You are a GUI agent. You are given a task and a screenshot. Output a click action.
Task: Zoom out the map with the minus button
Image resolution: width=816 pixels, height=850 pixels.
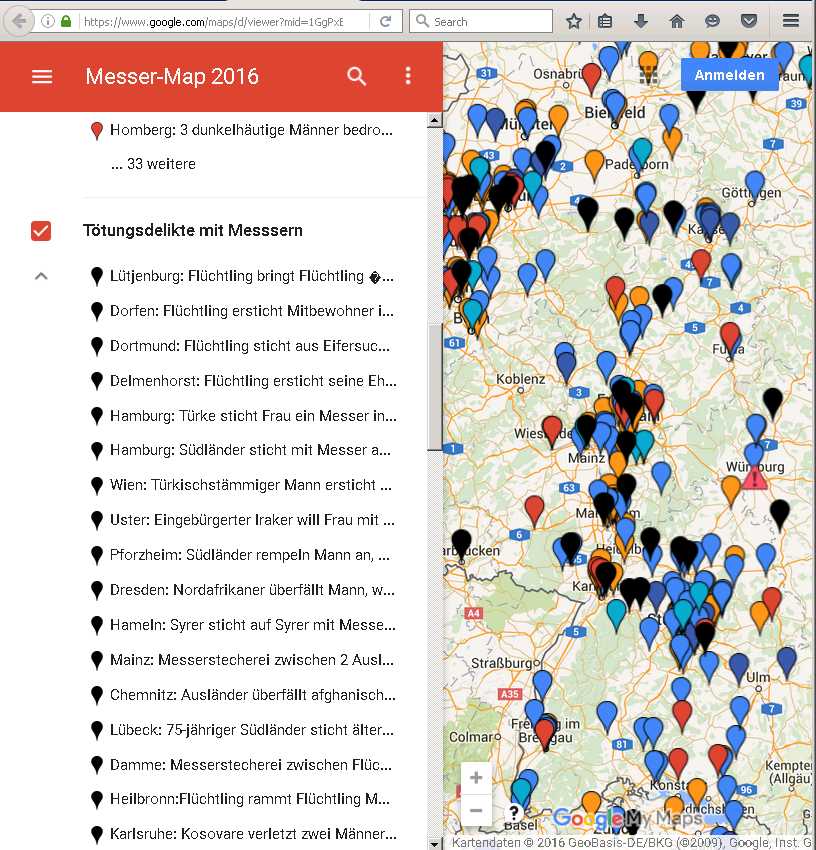coord(476,810)
